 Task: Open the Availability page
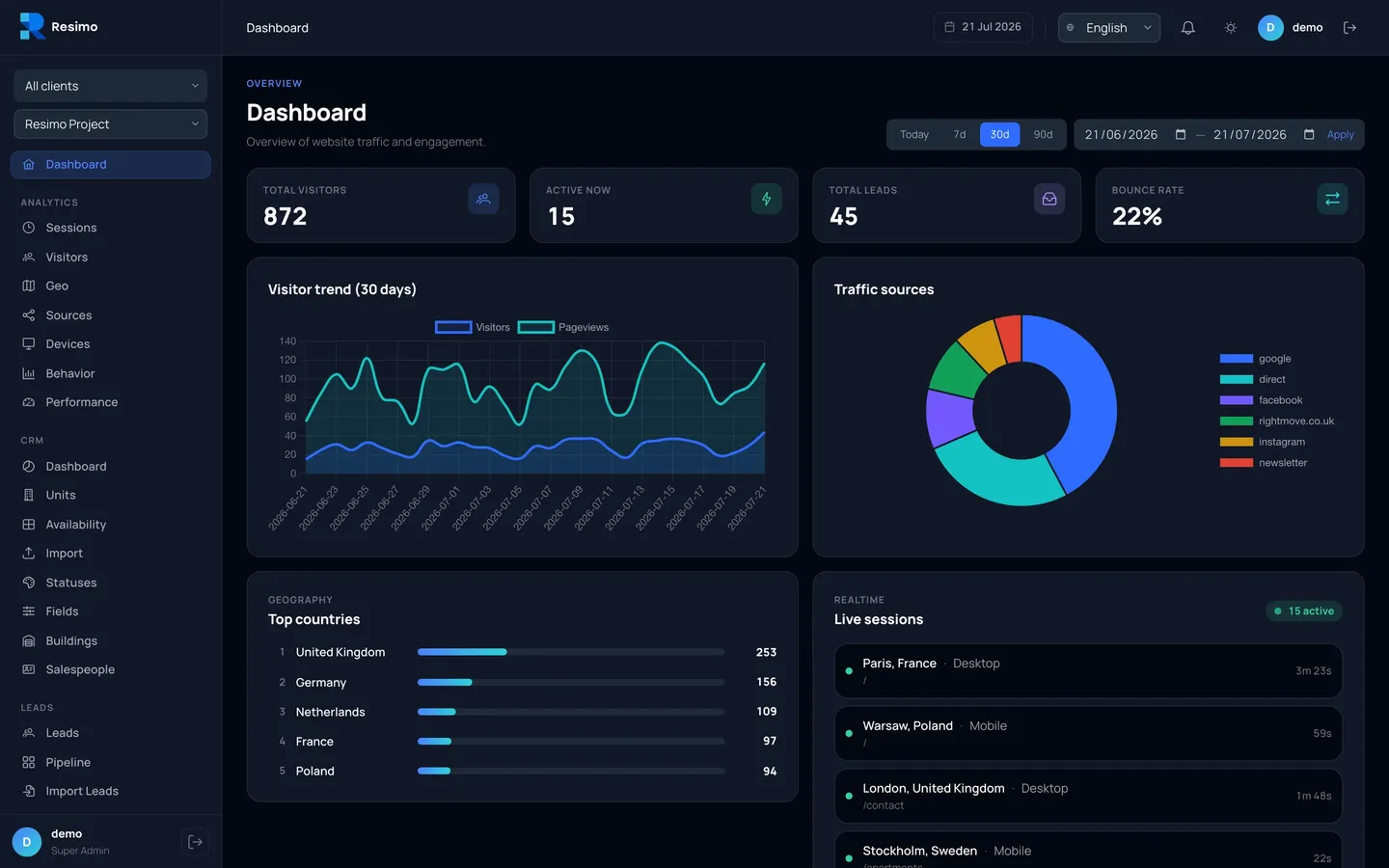pyautogui.click(x=111, y=525)
